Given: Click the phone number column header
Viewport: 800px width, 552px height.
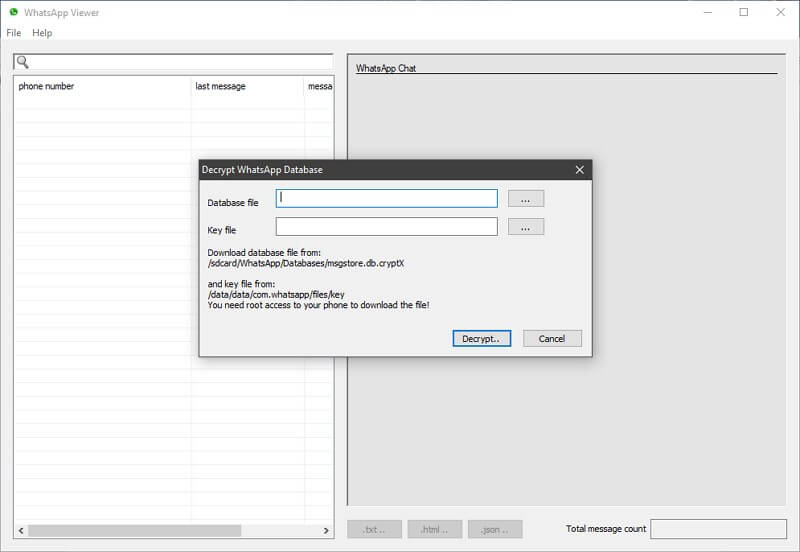Looking at the screenshot, I should pyautogui.click(x=102, y=86).
